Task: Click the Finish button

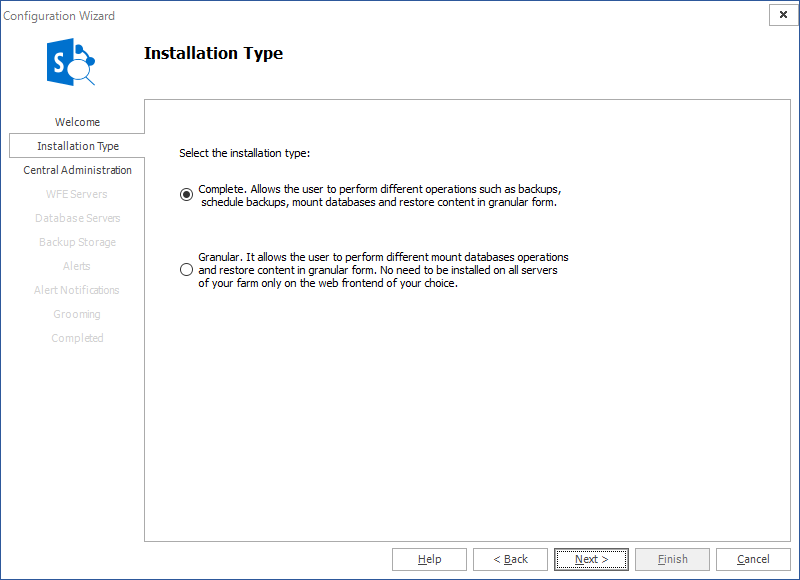Action: [672, 559]
